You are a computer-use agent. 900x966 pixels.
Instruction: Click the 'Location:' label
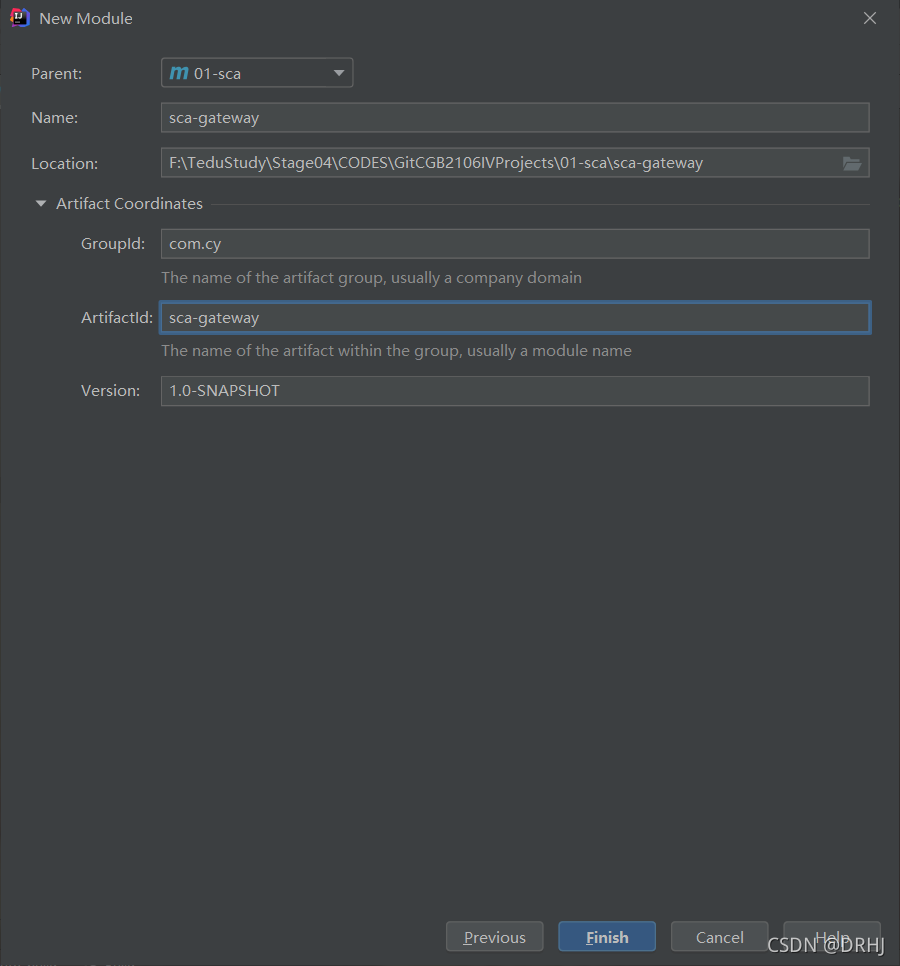click(65, 163)
